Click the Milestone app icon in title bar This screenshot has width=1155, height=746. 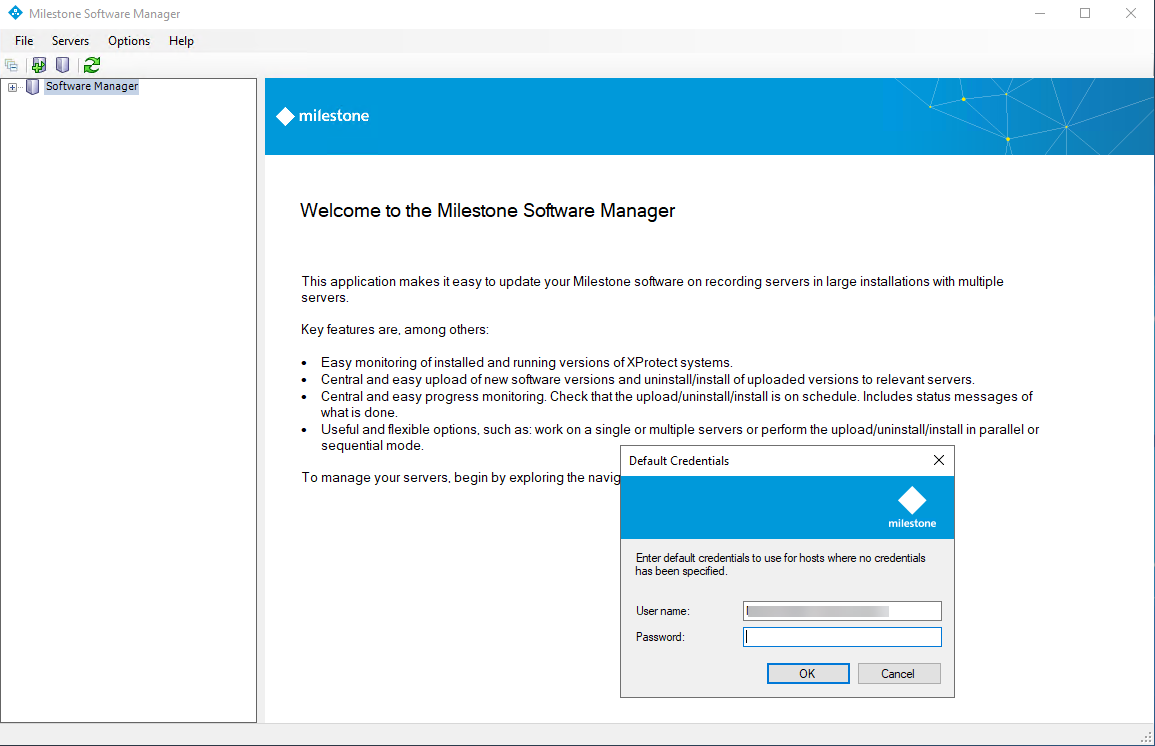[15, 13]
